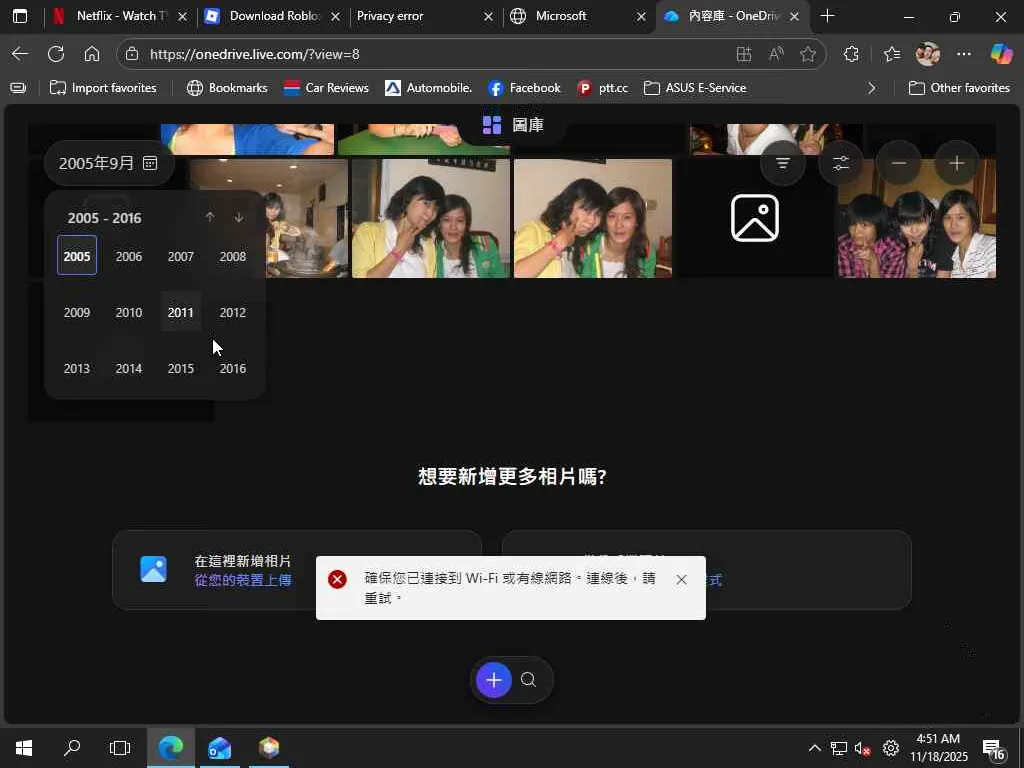The image size is (1024, 768).
Task: Choose year 2016 in date picker
Action: 232,368
